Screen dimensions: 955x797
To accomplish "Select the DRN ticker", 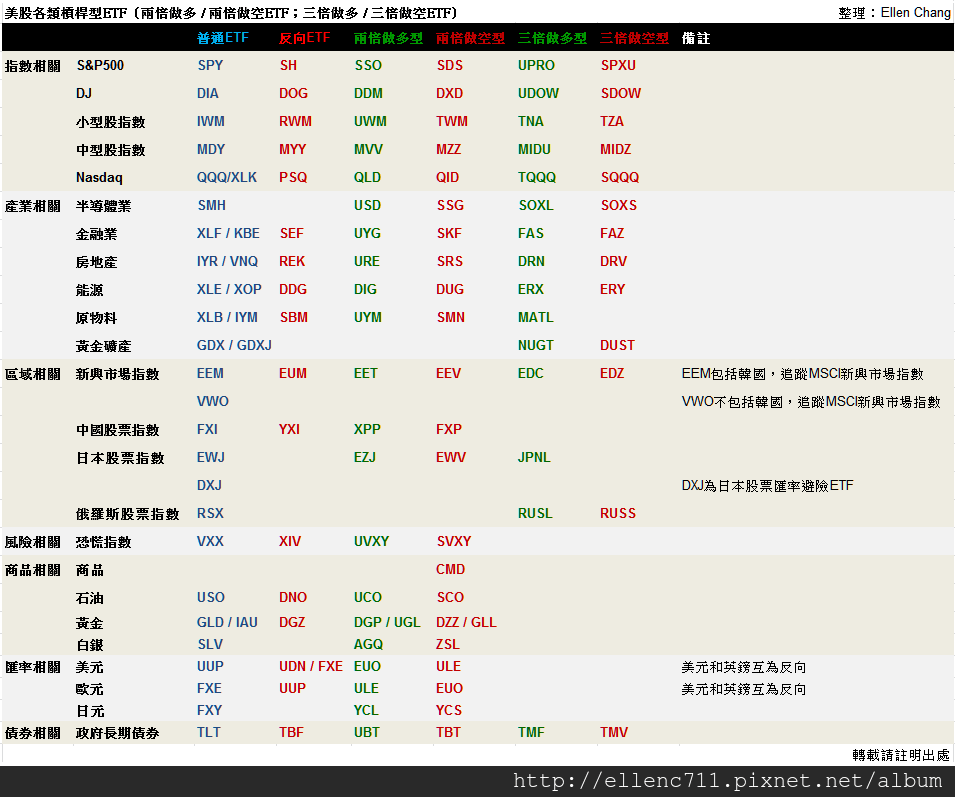I will (531, 261).
